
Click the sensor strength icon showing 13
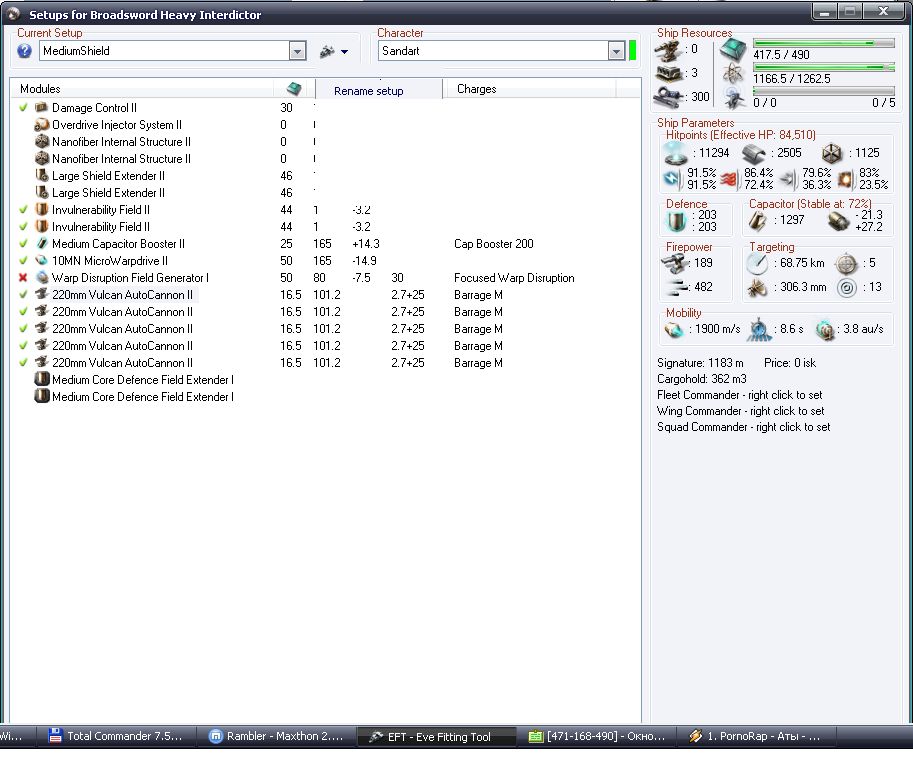tap(847, 288)
